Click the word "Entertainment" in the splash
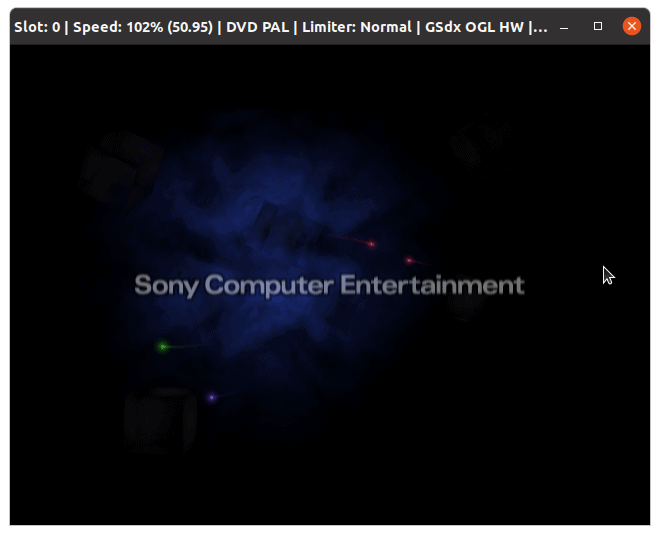The width and height of the screenshot is (660, 535). click(432, 285)
